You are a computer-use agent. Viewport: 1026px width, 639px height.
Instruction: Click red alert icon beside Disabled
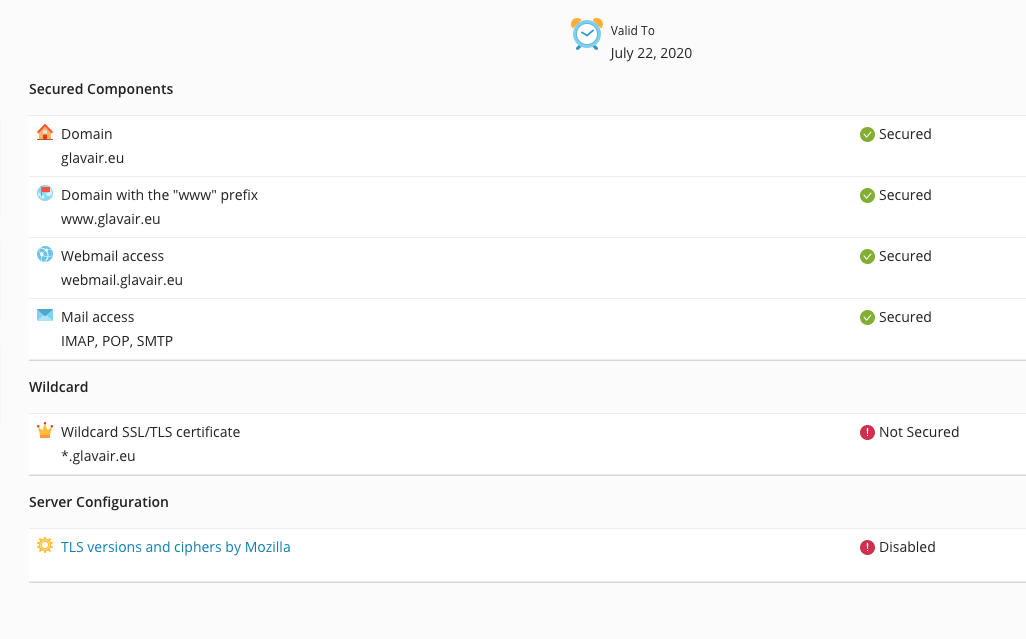(x=867, y=547)
